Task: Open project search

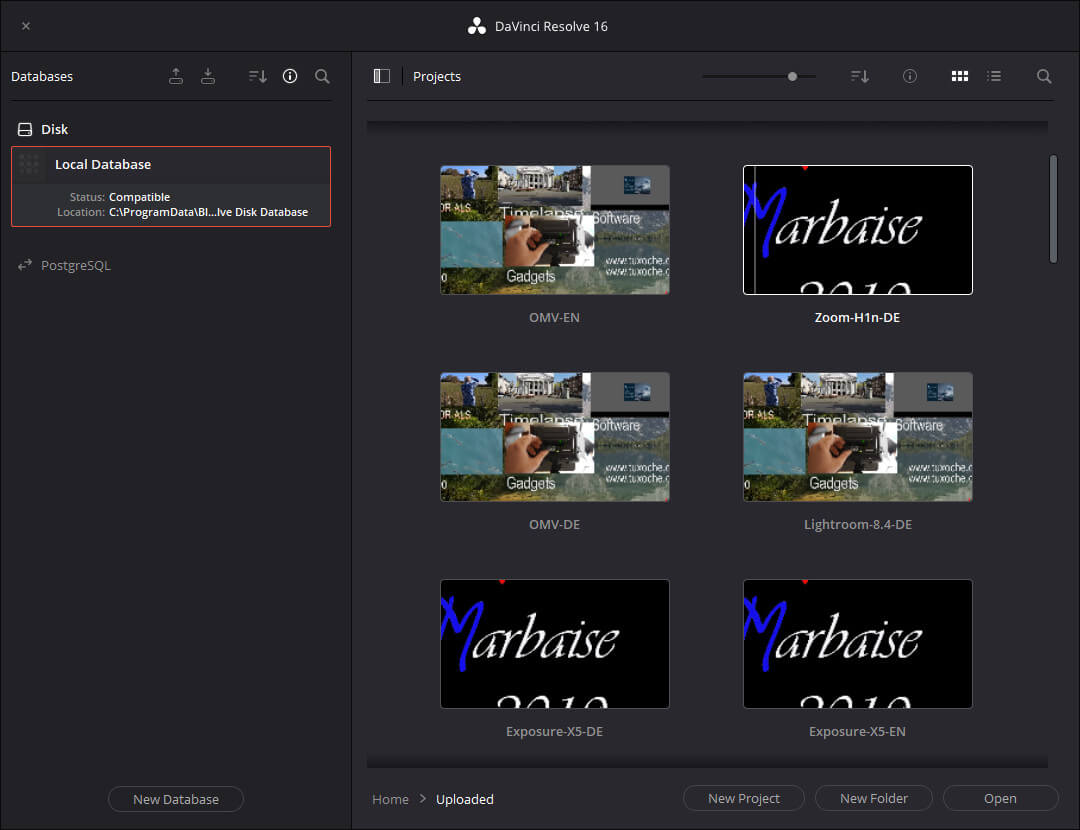Action: pyautogui.click(x=1044, y=76)
